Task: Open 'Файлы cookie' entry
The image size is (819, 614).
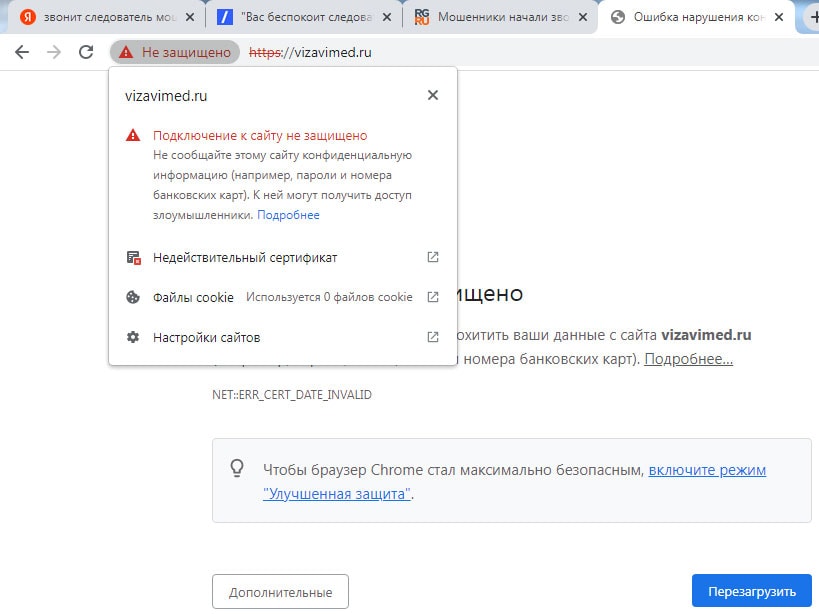Action: click(x=283, y=297)
